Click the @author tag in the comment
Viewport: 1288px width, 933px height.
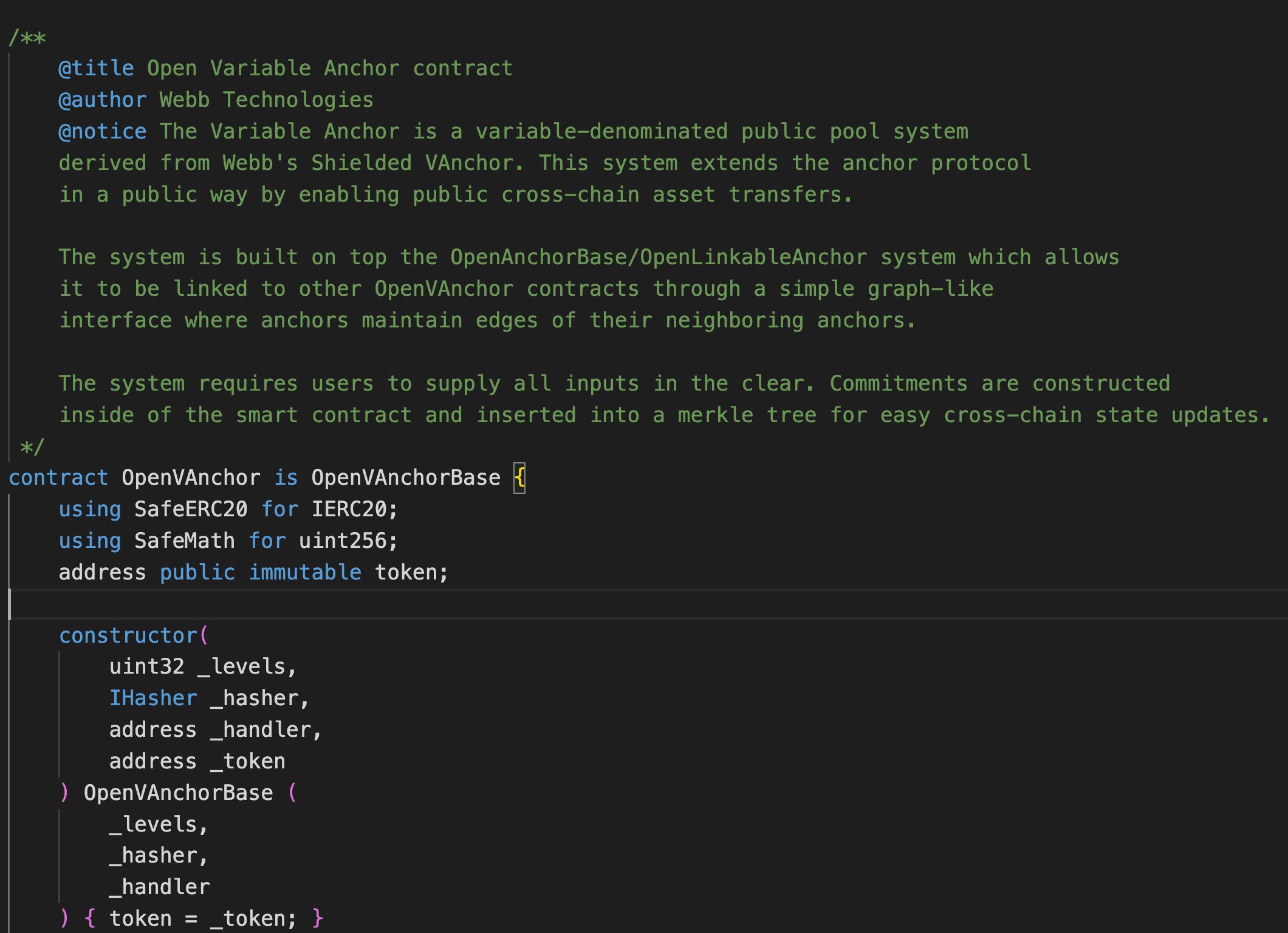tap(102, 100)
